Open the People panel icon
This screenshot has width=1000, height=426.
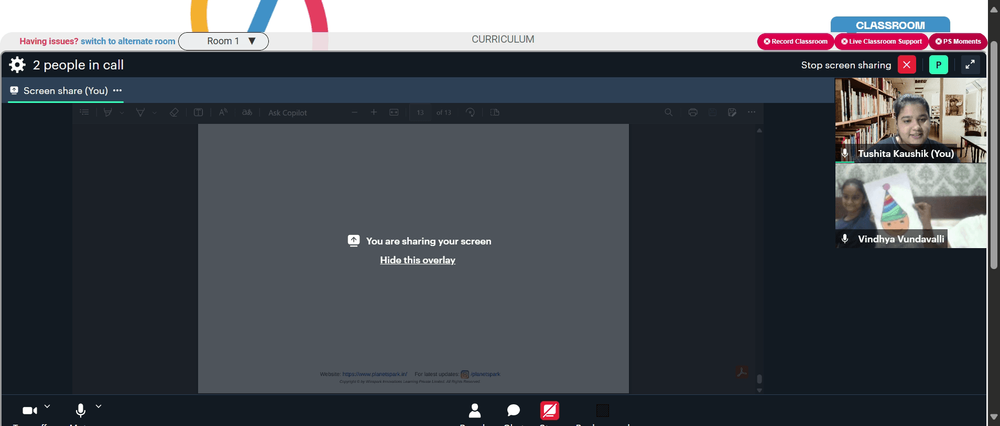(474, 410)
